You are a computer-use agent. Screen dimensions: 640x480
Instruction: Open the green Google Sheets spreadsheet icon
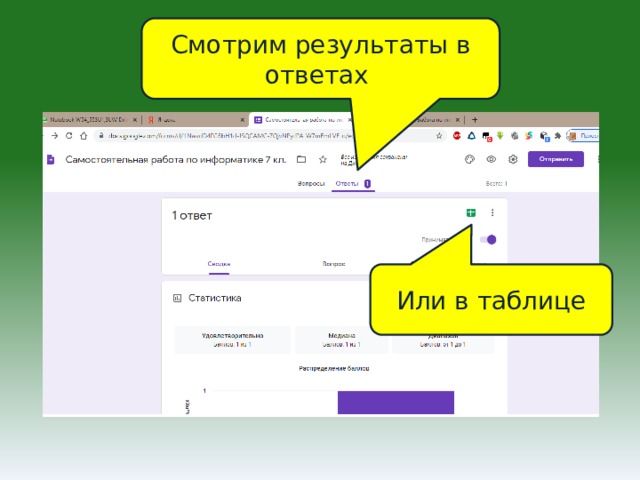[x=471, y=213]
